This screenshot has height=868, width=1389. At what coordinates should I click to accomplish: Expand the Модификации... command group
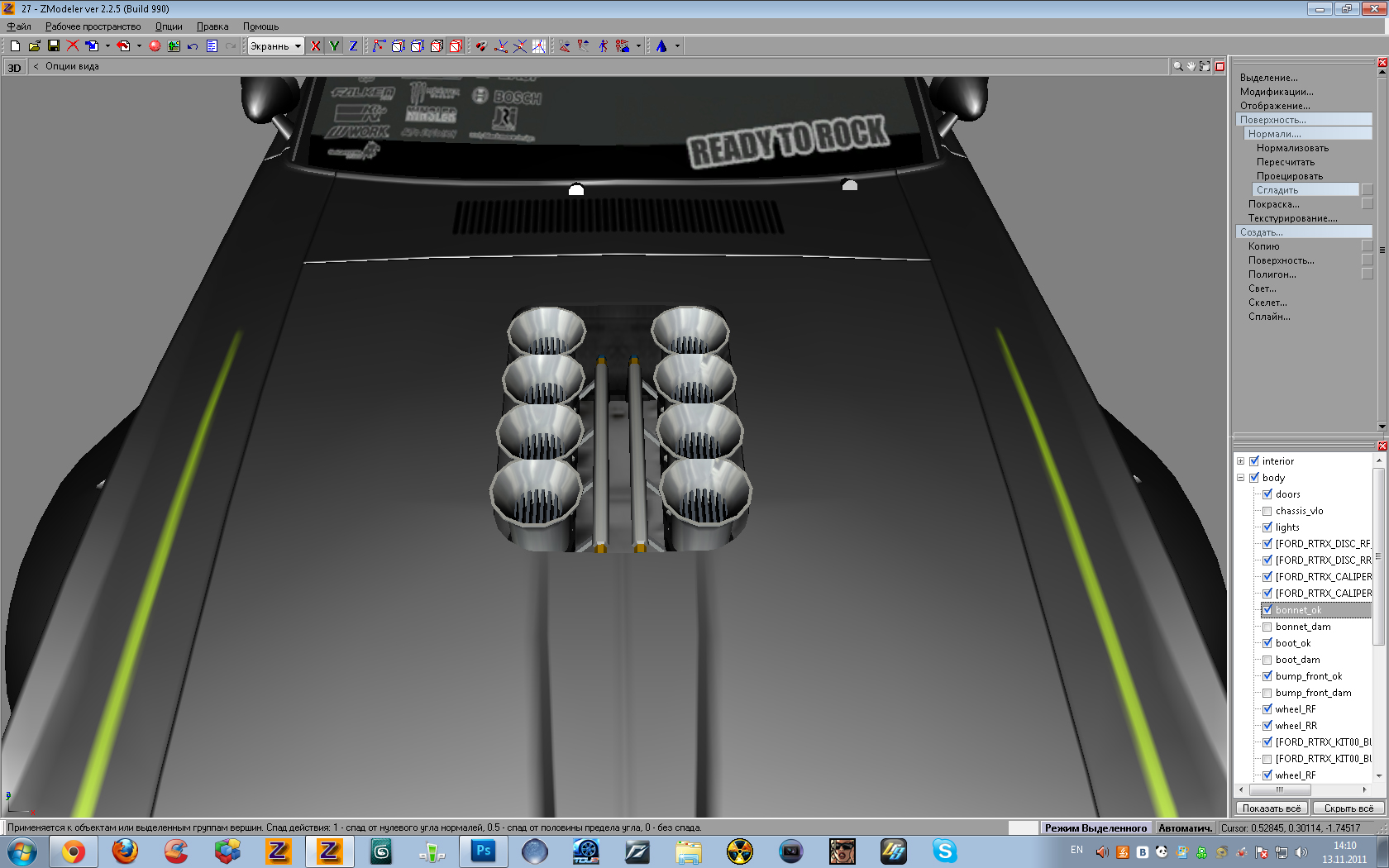[1276, 92]
